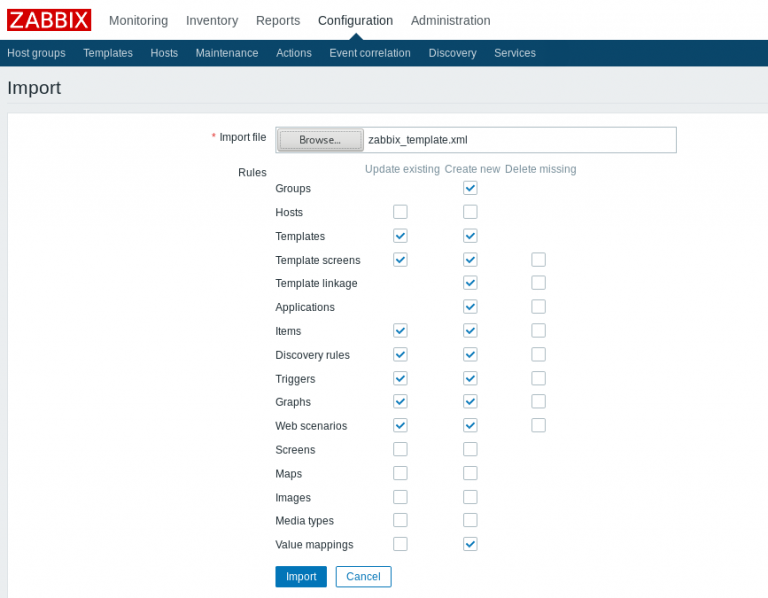Uncheck Template screens Update existing checkbox

point(400,260)
